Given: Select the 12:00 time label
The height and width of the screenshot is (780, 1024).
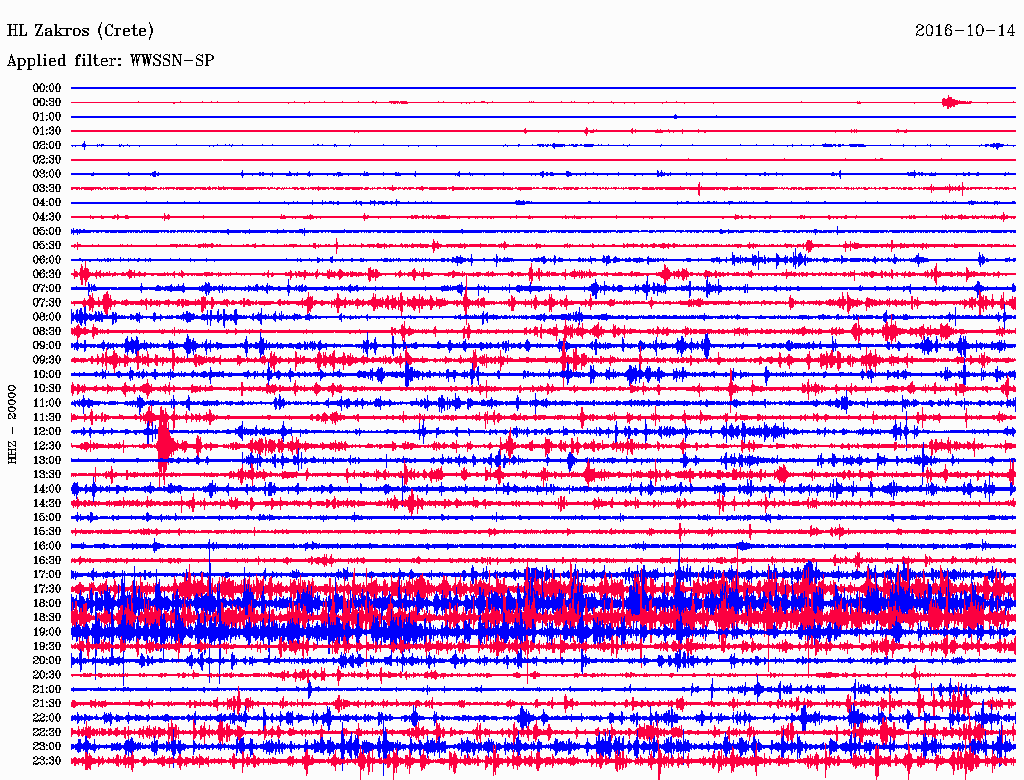Looking at the screenshot, I should [47, 432].
